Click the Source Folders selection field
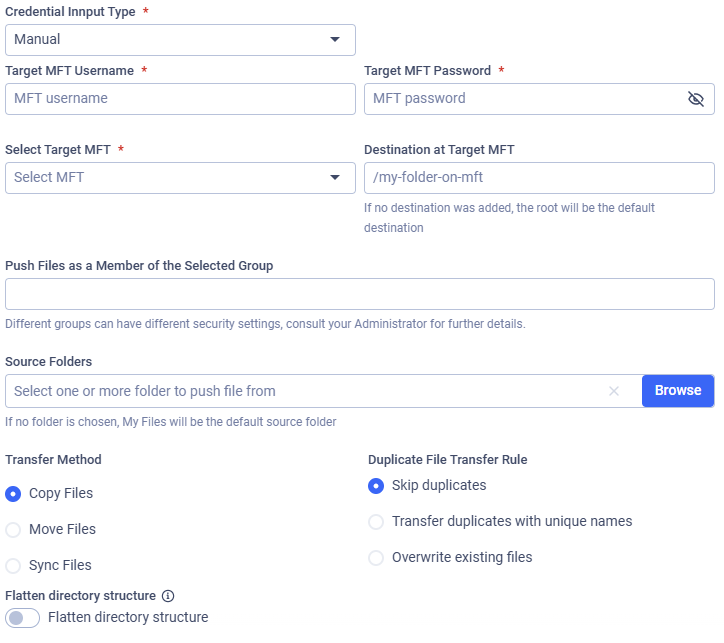Screen dimensions: 724x643 (x=300, y=391)
